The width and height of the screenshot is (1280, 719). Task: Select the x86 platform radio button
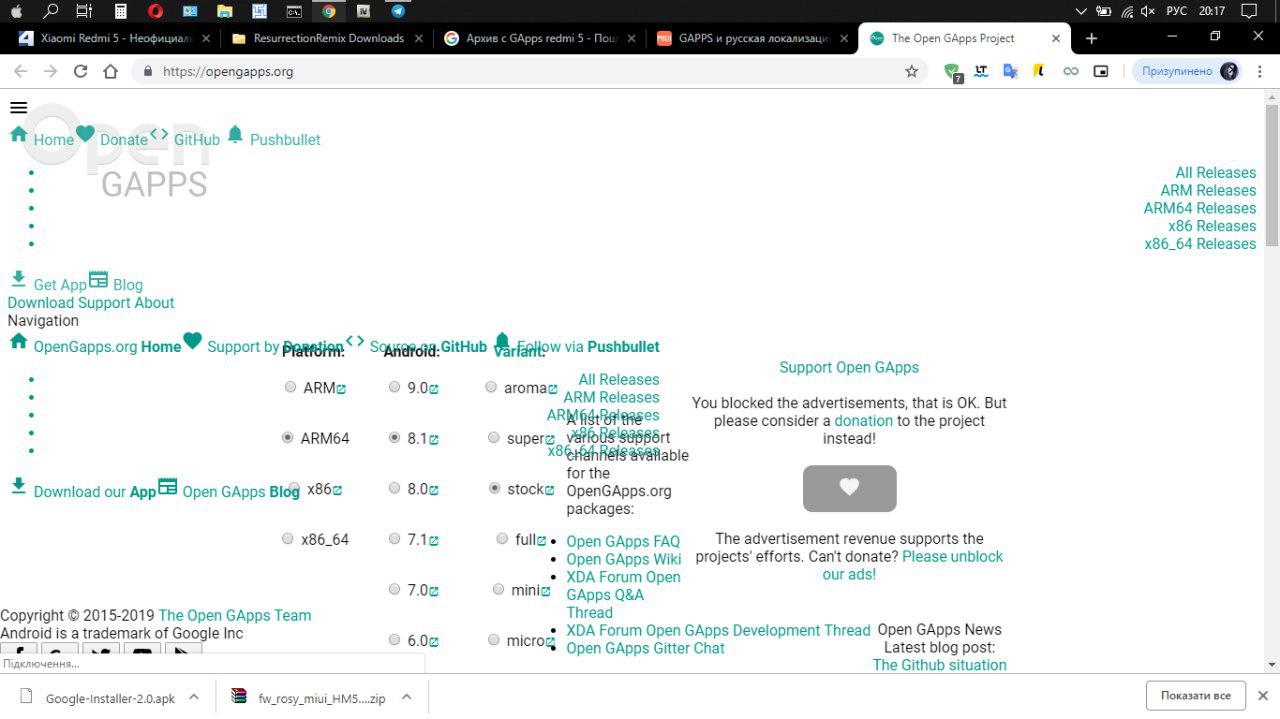tap(292, 488)
